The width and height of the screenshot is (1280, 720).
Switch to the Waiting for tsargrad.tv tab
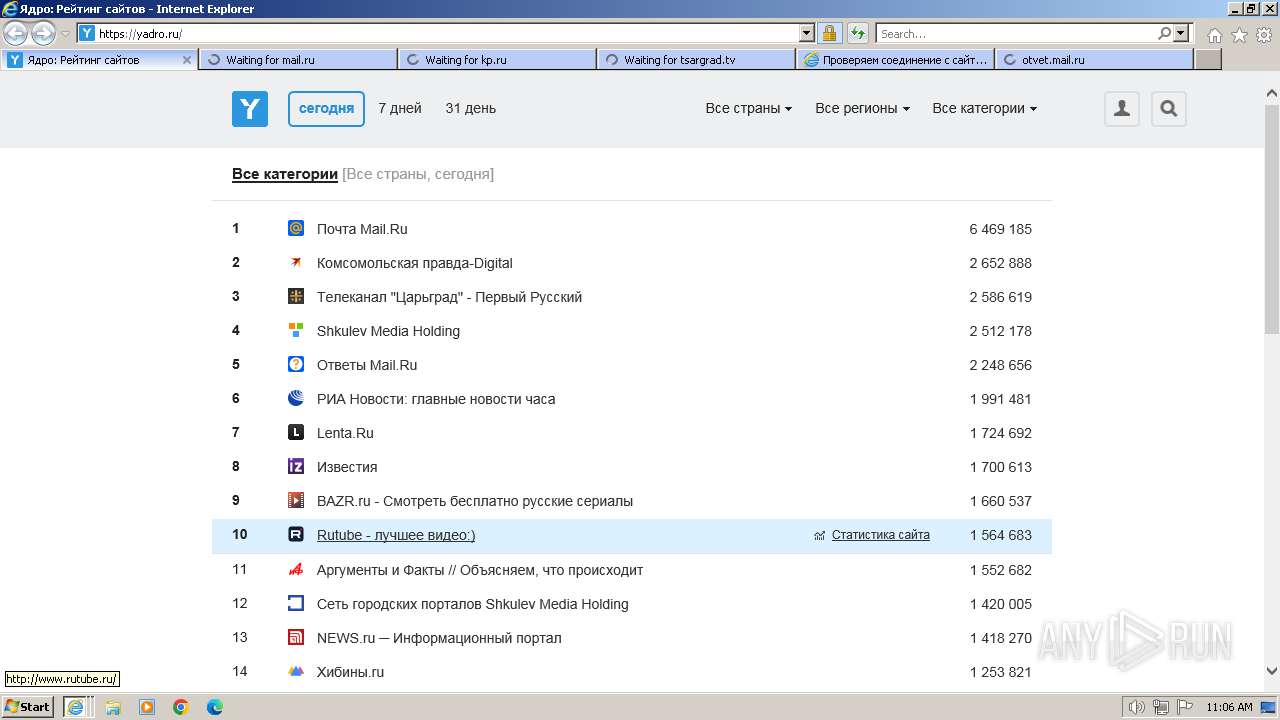(x=696, y=59)
